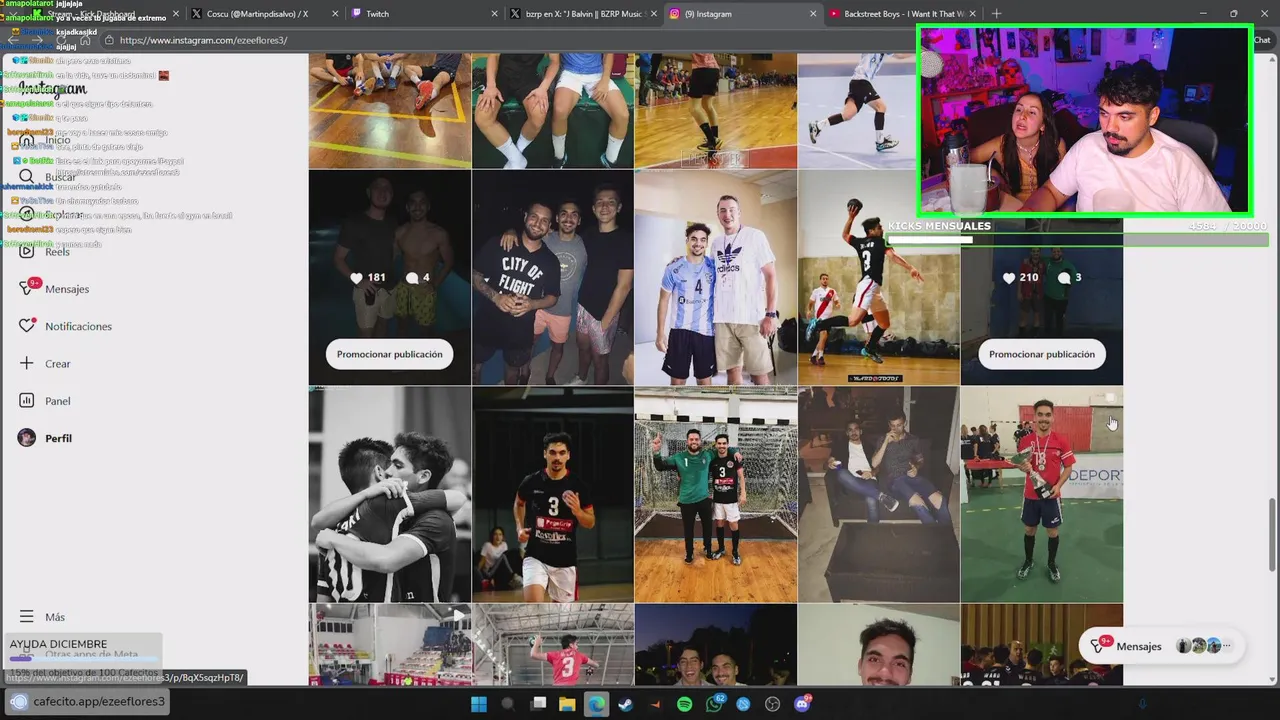The width and height of the screenshot is (1280, 720).
Task: Click Promocionar publicación on 181-likes post
Action: (x=389, y=354)
